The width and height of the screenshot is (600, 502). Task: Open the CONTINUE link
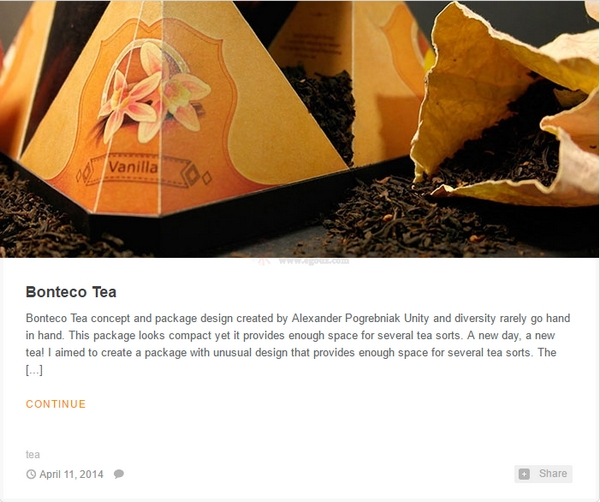pyautogui.click(x=56, y=404)
